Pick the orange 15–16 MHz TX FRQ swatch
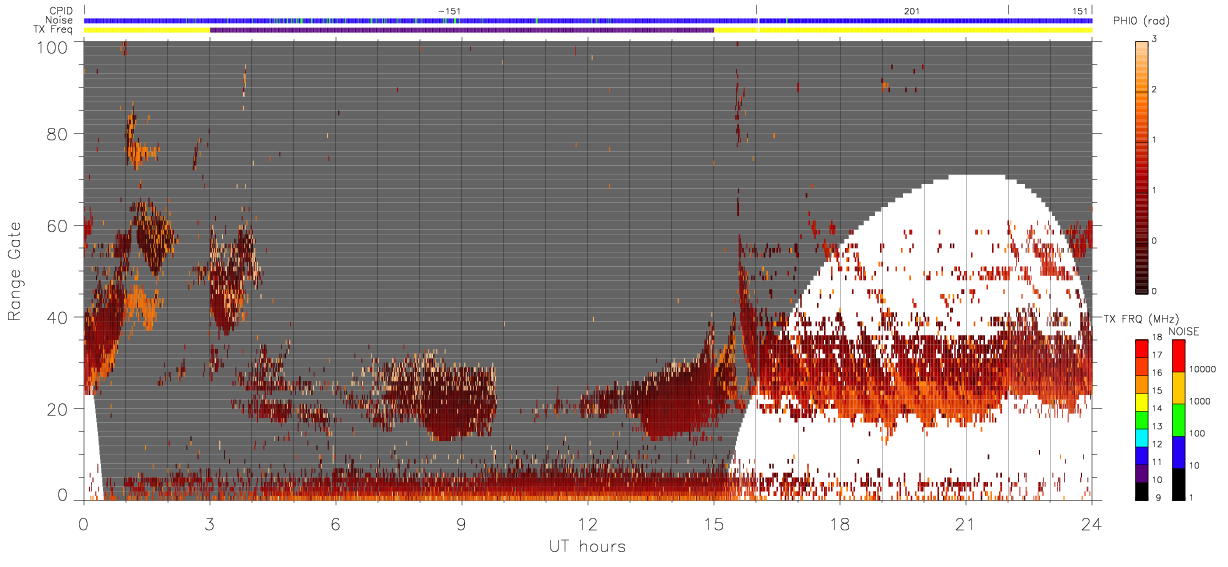 point(1142,386)
